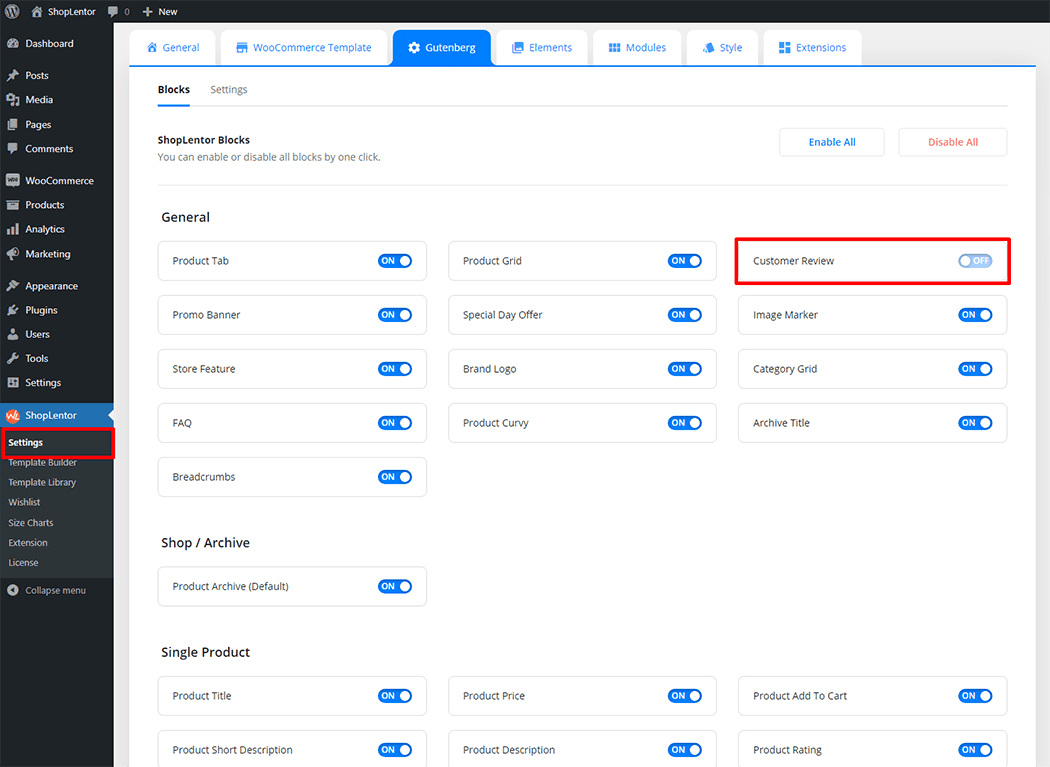The image size is (1050, 767).
Task: Disable the Product Archive (Default) toggle
Action: tap(394, 586)
